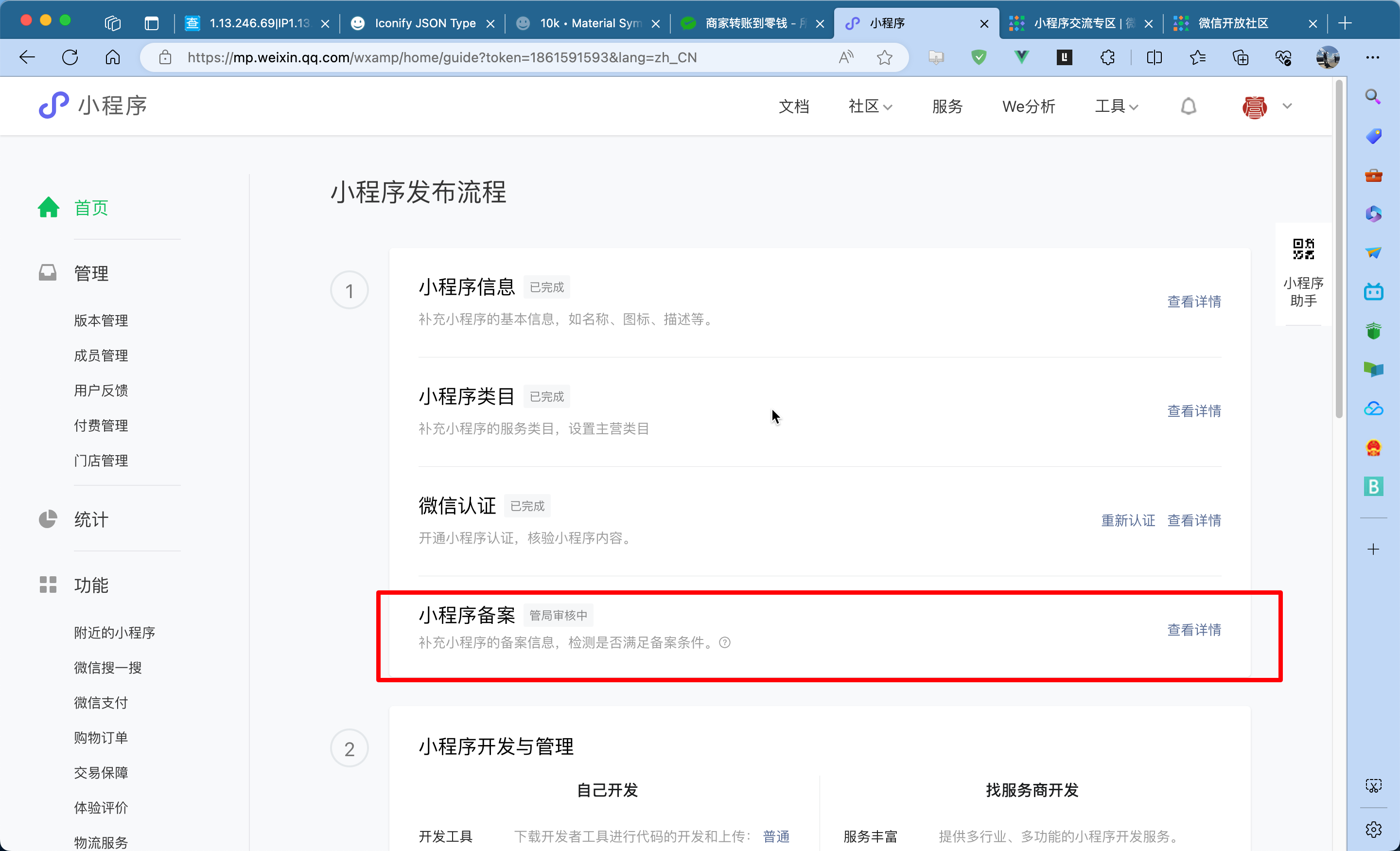Open browser extensions puzzle icon
This screenshot has width=1400, height=851.
click(x=1107, y=57)
